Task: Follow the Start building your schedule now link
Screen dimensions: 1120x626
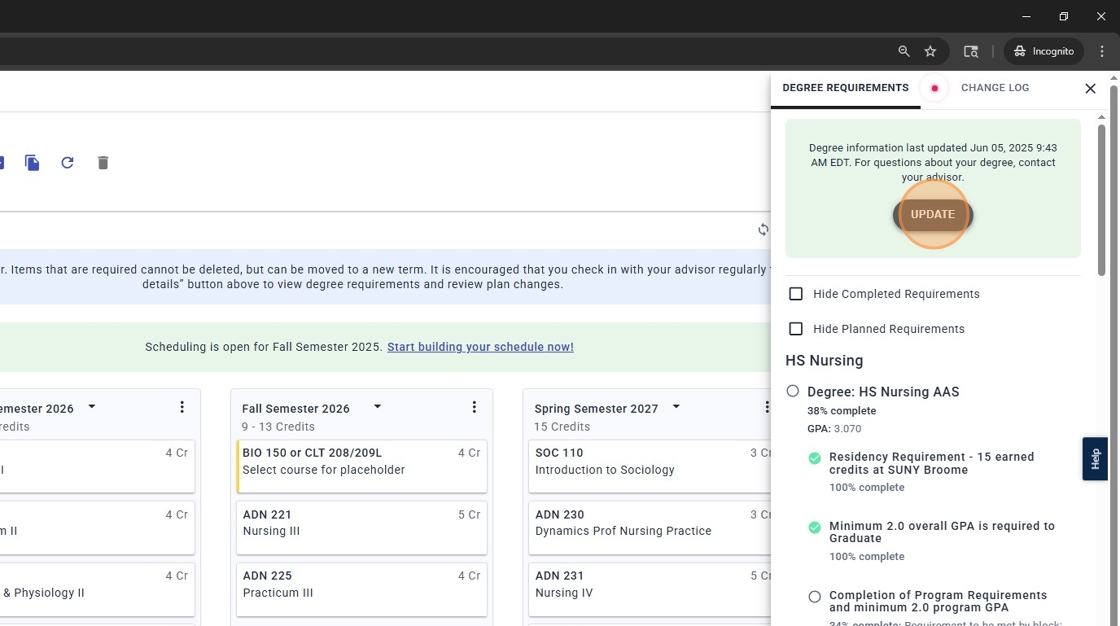Action: coord(480,346)
